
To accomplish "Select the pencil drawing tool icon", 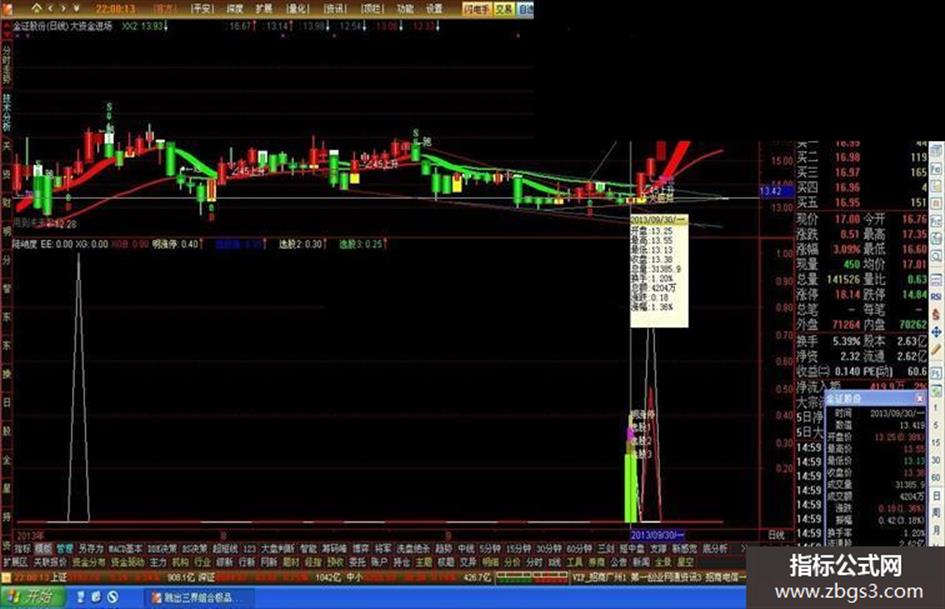I will 936,349.
